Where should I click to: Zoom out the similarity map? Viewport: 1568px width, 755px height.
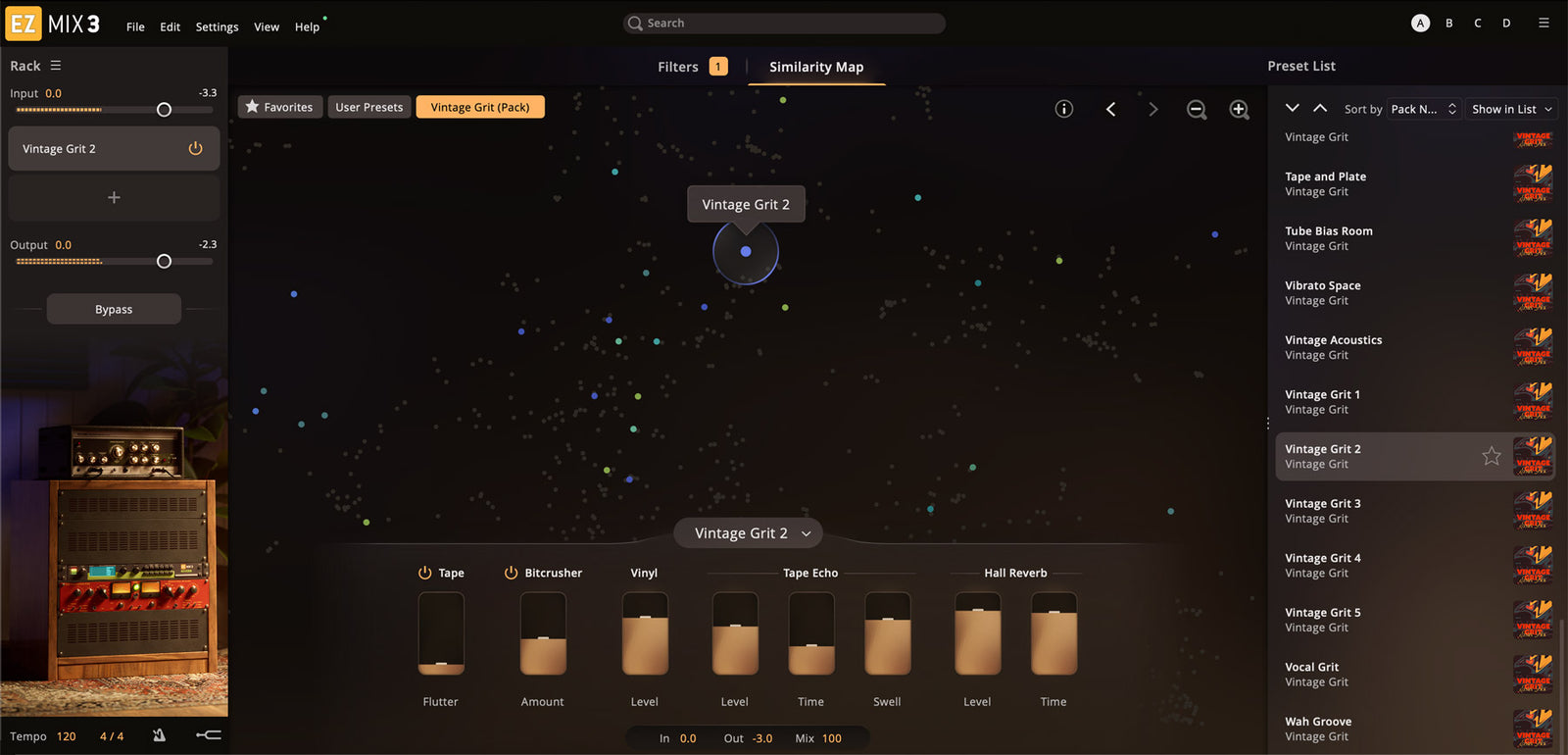coord(1197,110)
